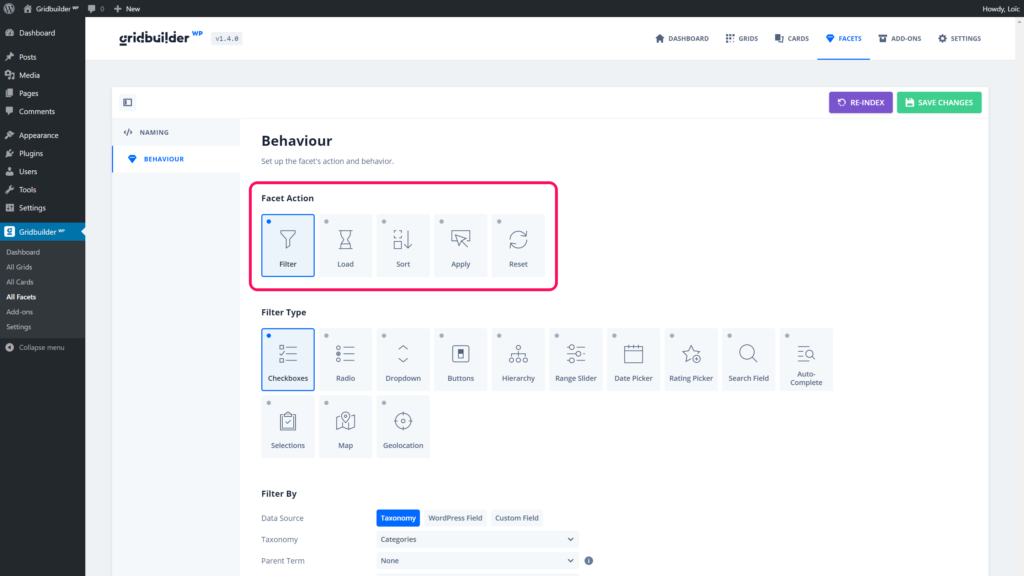Open Add-ons submenu link
The image size is (1024, 576).
click(x=20, y=312)
